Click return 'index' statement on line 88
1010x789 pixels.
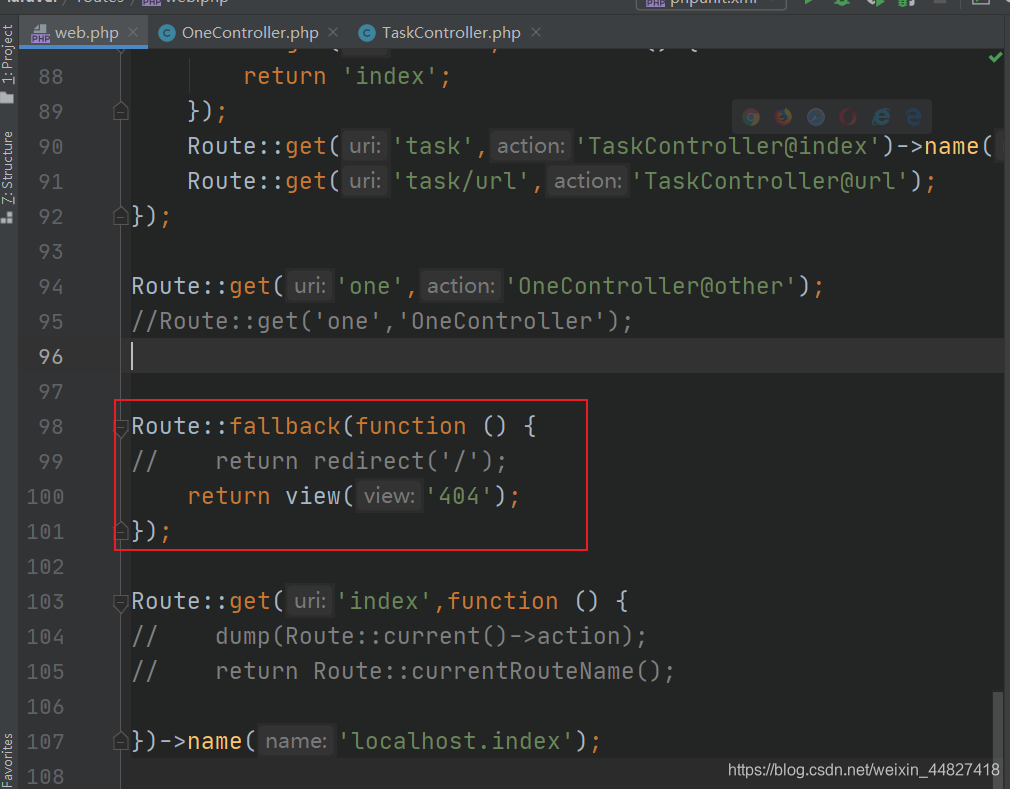(347, 76)
